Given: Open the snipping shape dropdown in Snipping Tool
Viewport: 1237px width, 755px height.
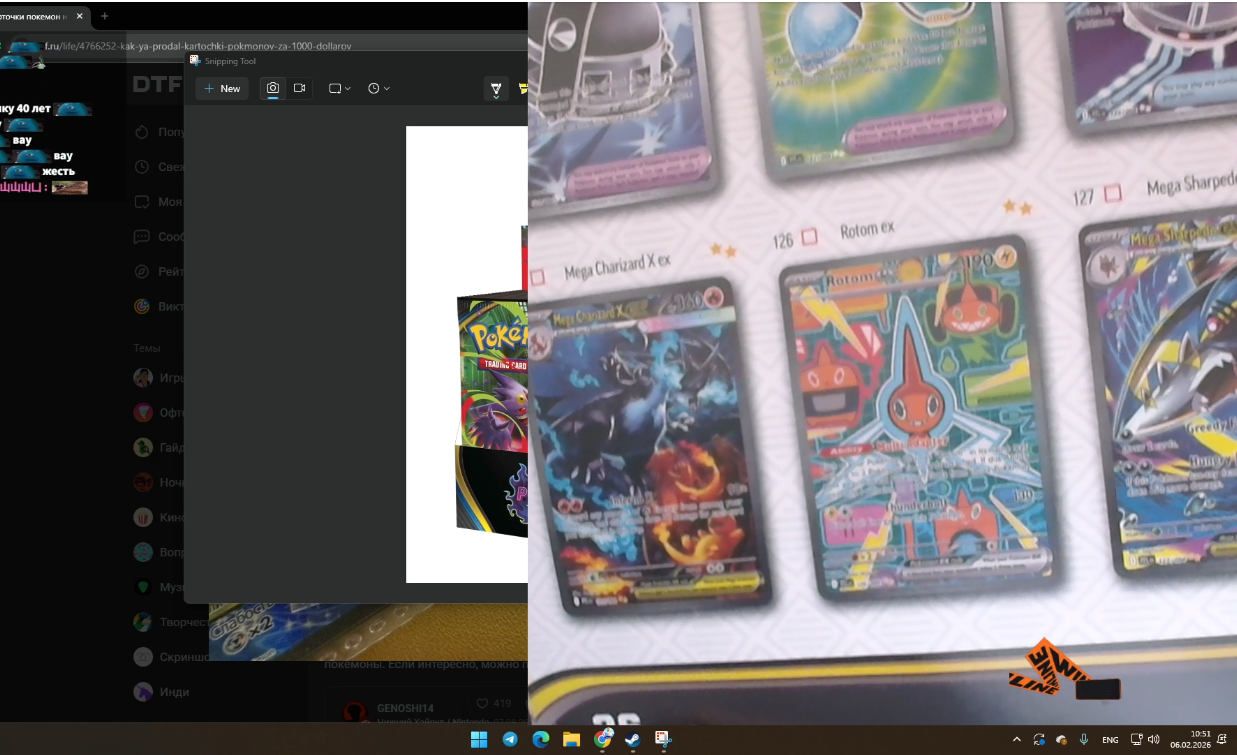Looking at the screenshot, I should coord(340,88).
